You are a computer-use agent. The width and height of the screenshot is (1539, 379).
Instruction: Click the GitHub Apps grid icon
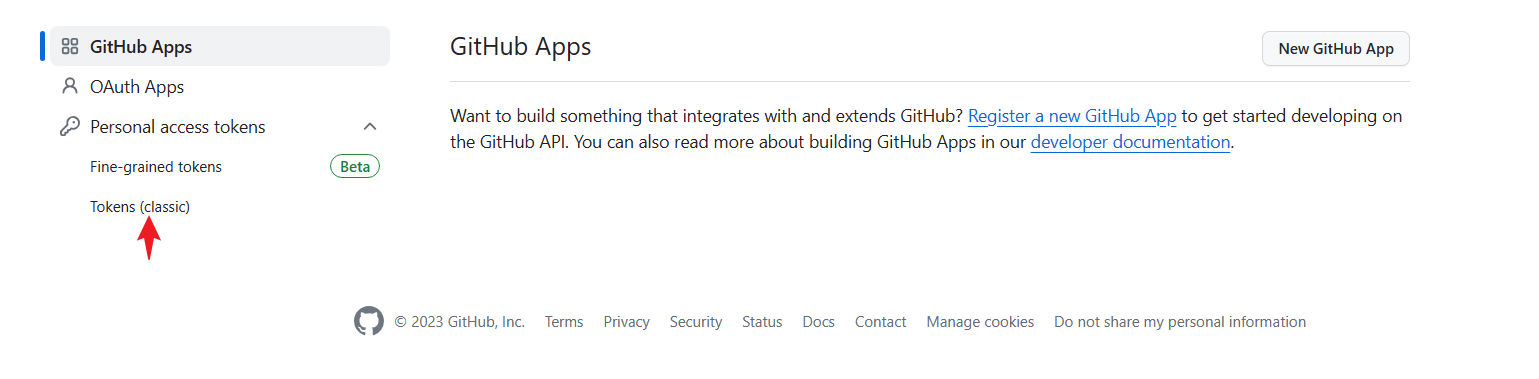[70, 47]
